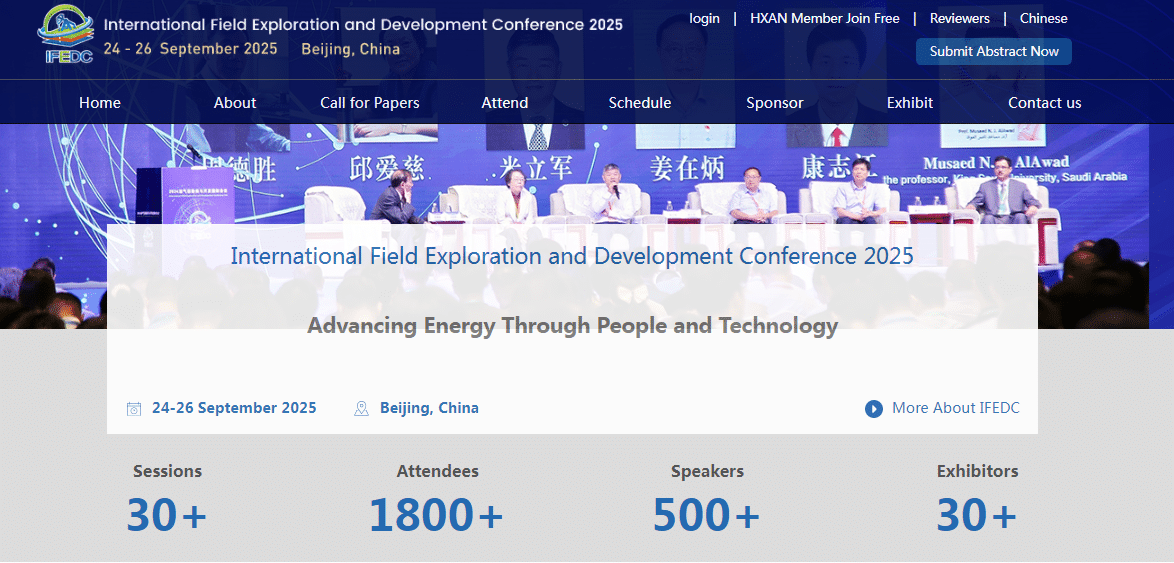Image resolution: width=1174 pixels, height=563 pixels.
Task: Click the 1800+ attendees number
Action: coord(437,515)
